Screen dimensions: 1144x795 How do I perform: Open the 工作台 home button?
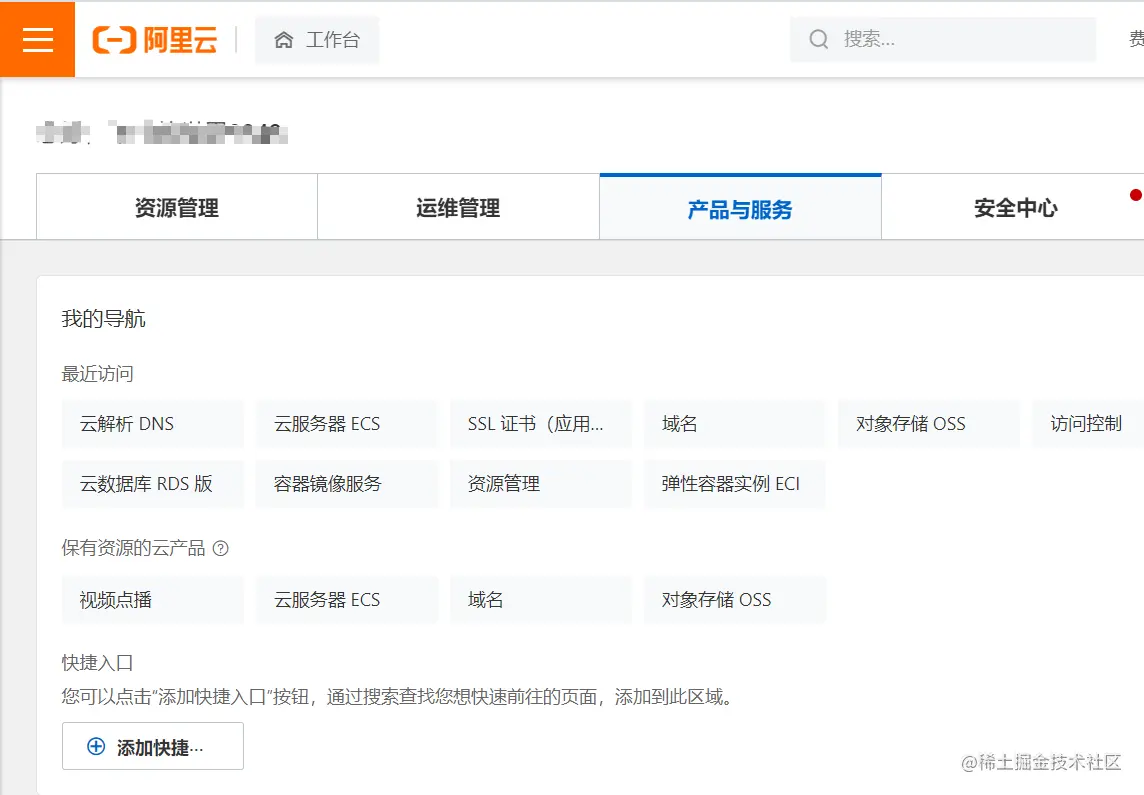317,39
